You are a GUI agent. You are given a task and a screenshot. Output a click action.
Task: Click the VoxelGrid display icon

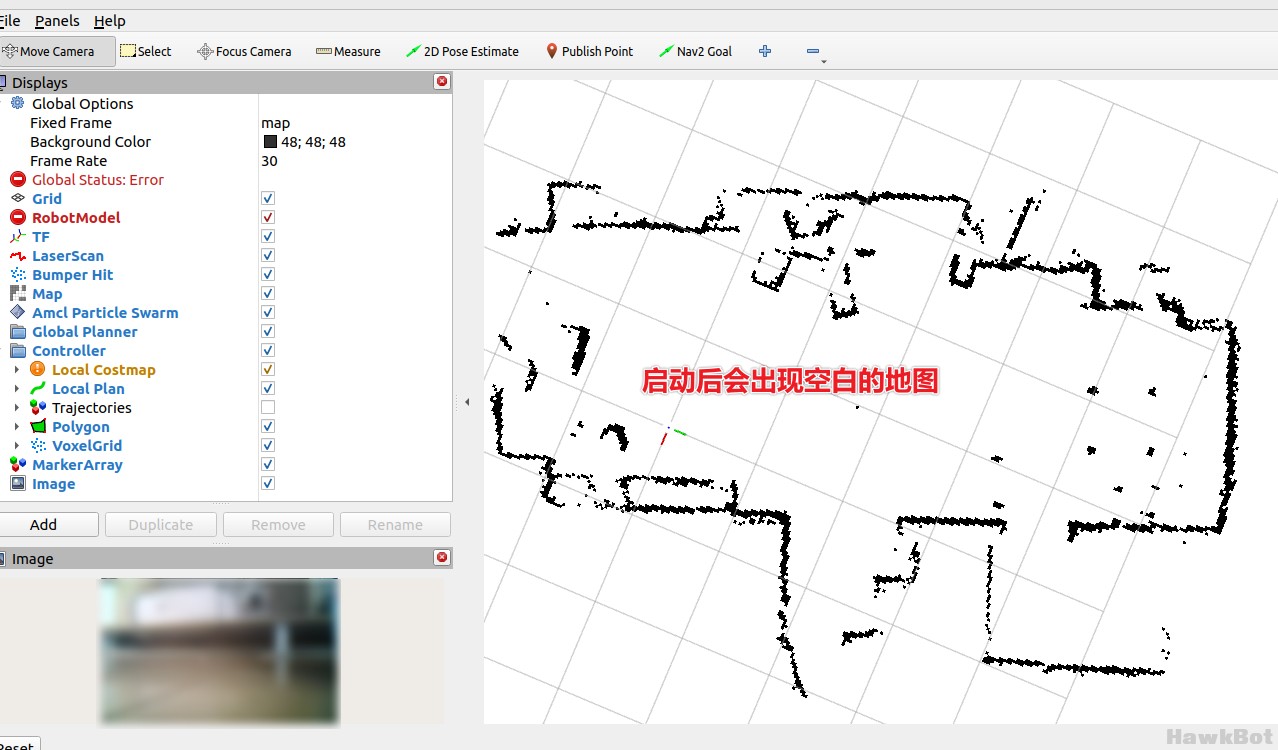(x=38, y=445)
